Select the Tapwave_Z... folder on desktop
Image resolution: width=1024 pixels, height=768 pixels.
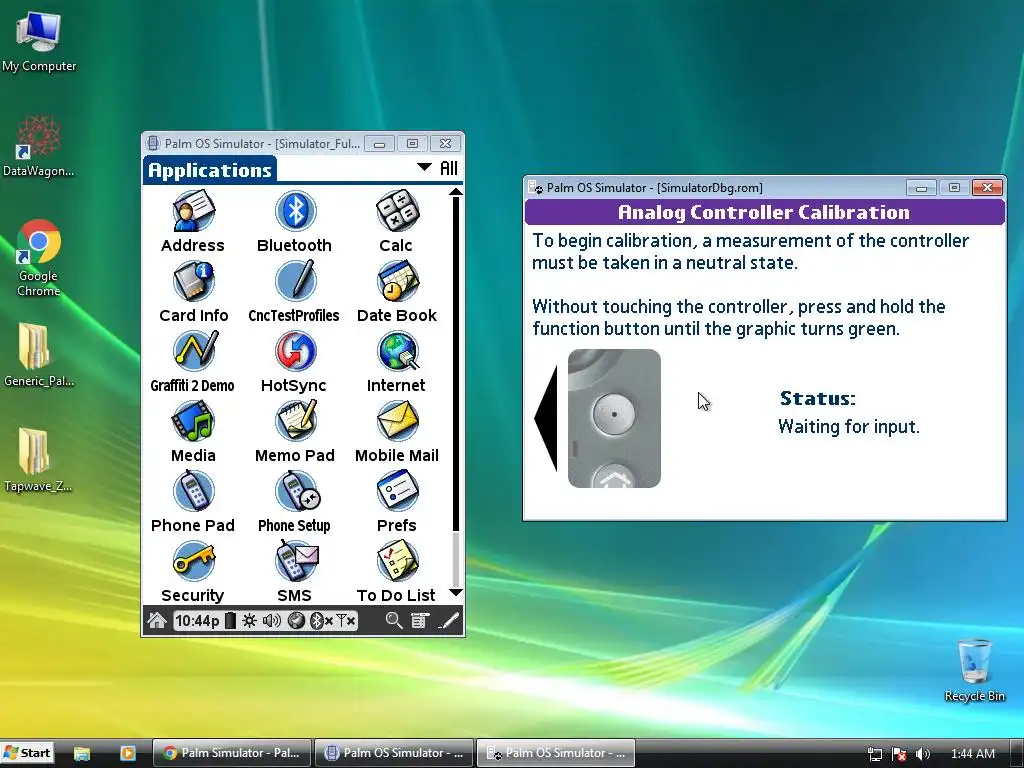click(x=39, y=460)
